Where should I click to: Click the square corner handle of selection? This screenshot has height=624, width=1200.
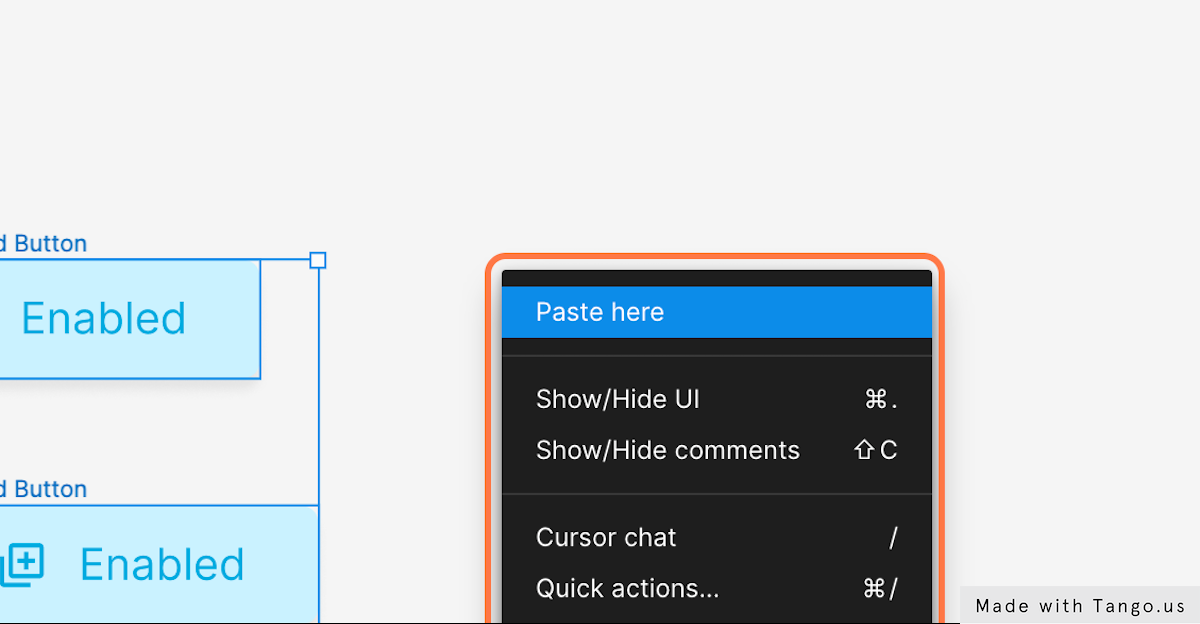[x=318, y=260]
